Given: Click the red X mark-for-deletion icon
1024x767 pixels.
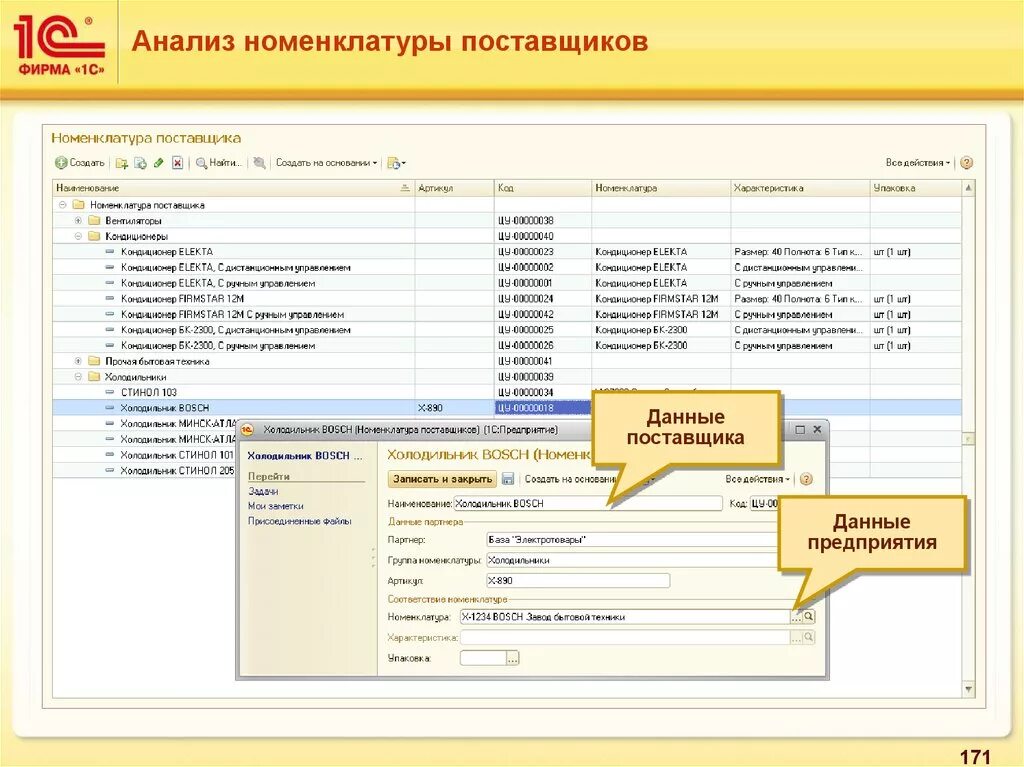Looking at the screenshot, I should click(177, 163).
